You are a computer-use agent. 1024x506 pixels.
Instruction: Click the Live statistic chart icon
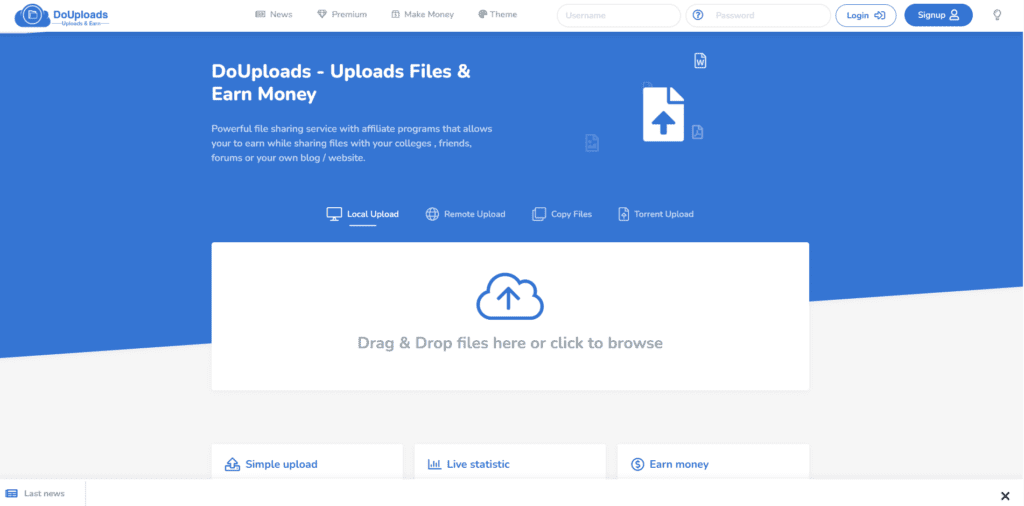[434, 464]
